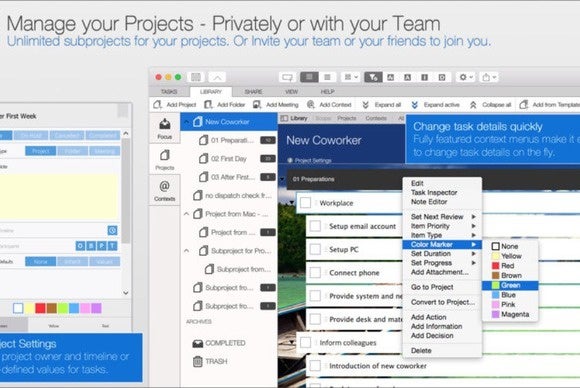Select the 01 Preparati... project icon
This screenshot has width=580, height=388.
203,140
